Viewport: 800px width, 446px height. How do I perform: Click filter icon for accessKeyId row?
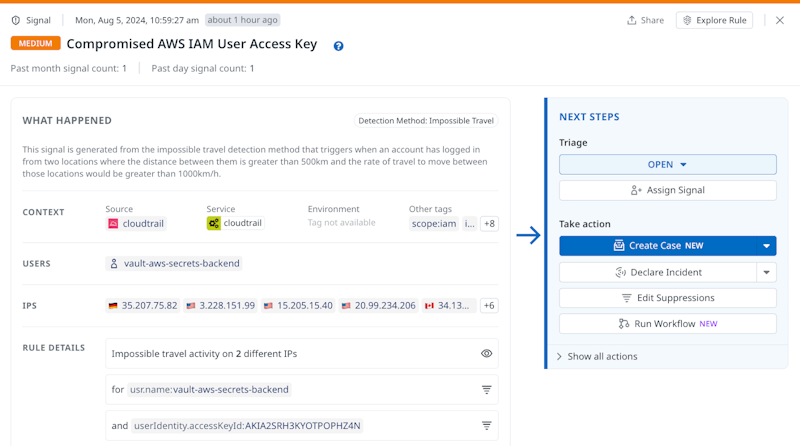click(x=486, y=426)
